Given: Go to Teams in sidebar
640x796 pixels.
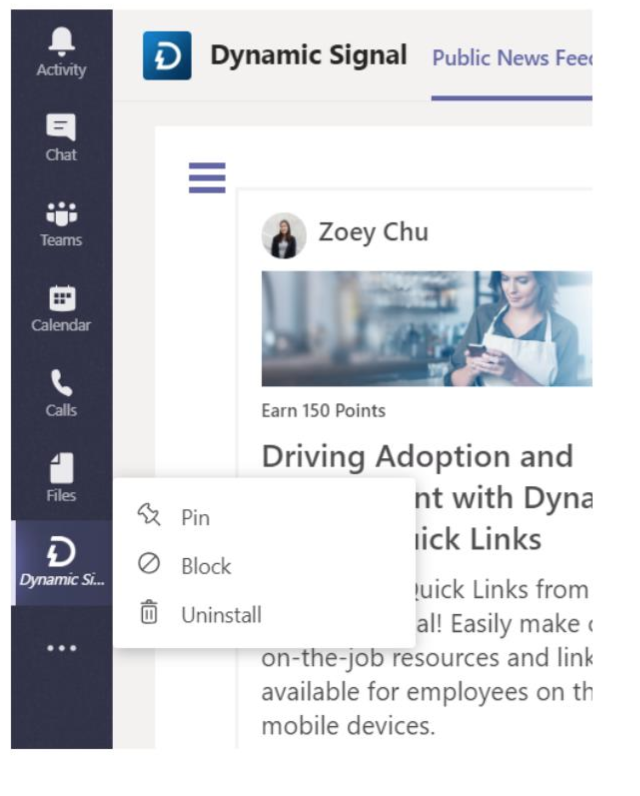Looking at the screenshot, I should [61, 223].
